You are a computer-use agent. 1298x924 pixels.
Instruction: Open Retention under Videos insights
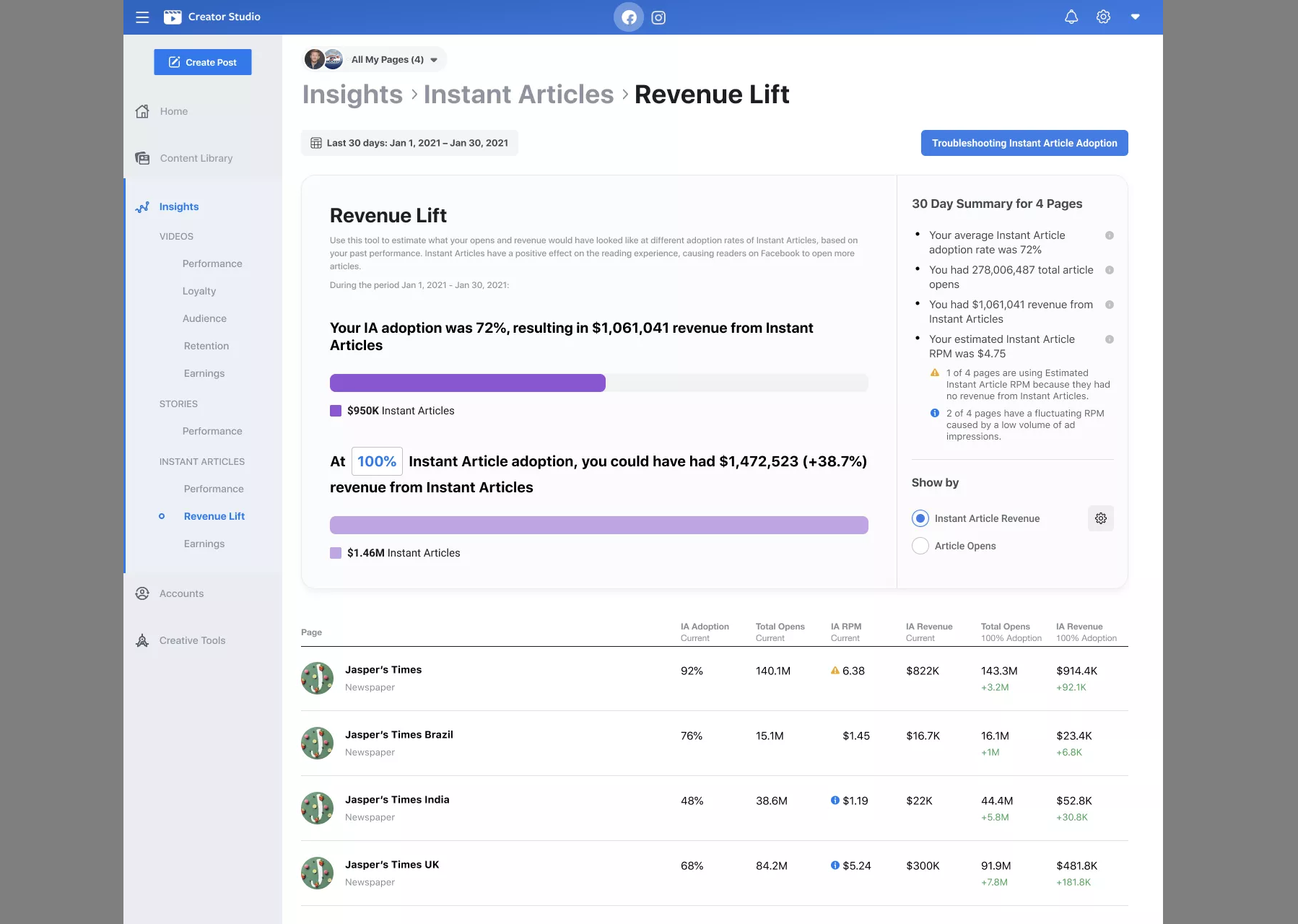[x=206, y=346]
